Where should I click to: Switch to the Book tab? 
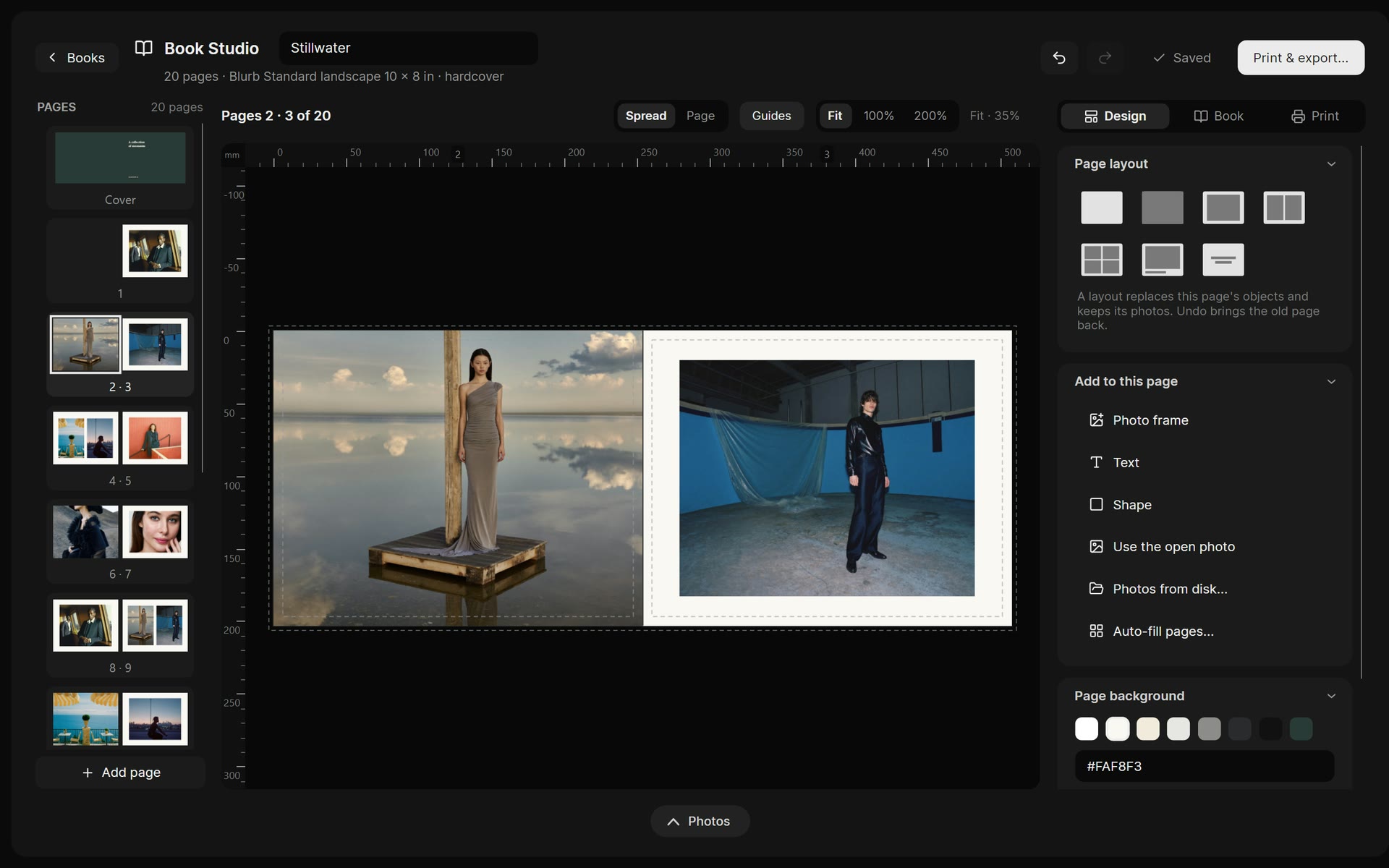(x=1218, y=116)
